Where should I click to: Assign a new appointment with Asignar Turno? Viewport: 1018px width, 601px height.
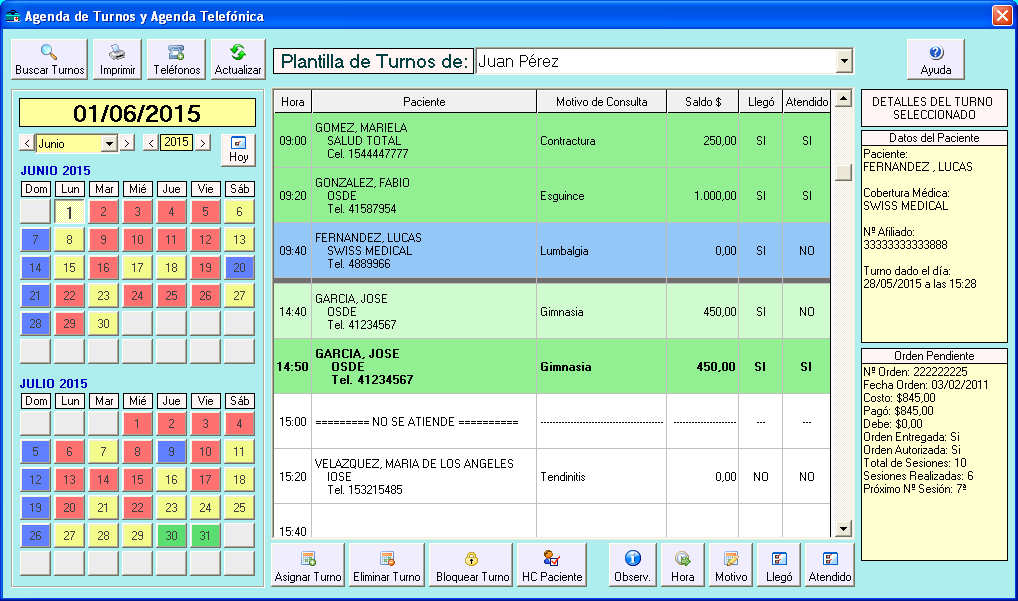307,566
